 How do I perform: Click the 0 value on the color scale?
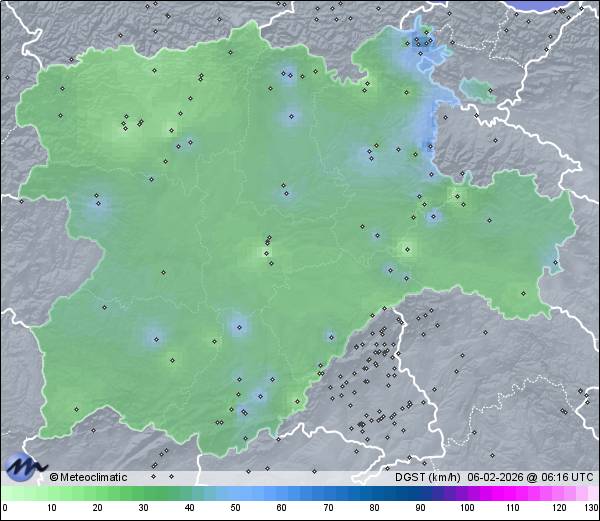pos(4,507)
